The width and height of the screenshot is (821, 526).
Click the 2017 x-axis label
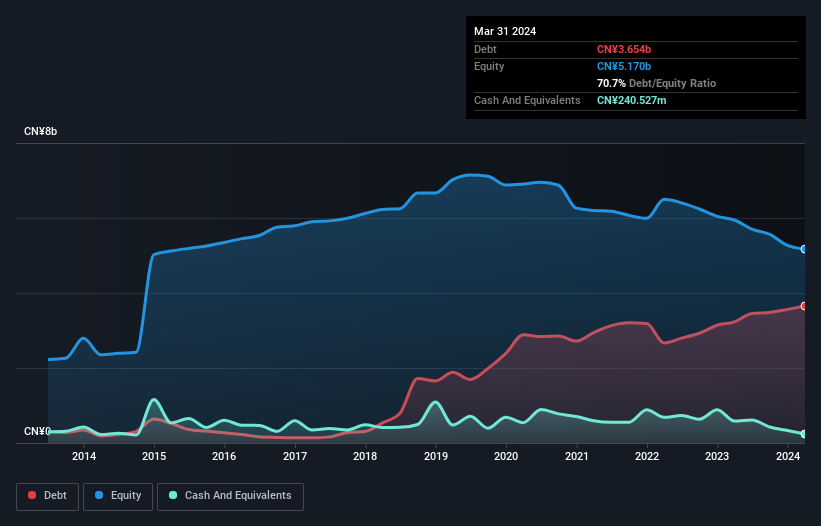tap(295, 457)
